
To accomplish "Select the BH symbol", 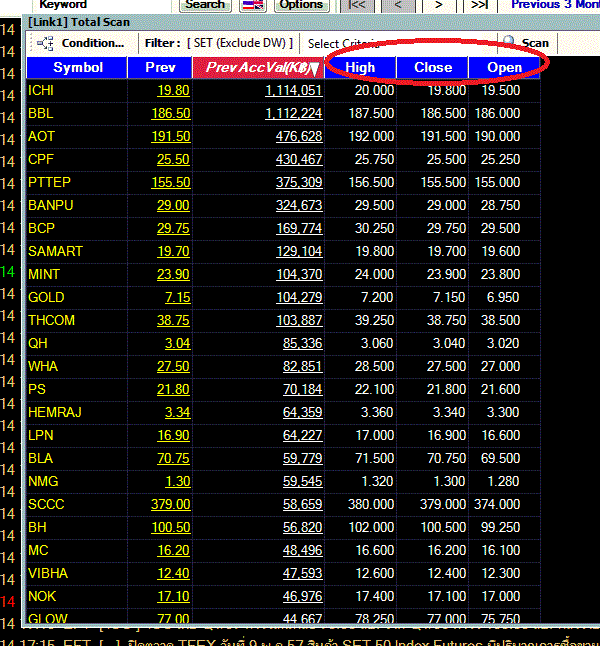I will coord(37,529).
